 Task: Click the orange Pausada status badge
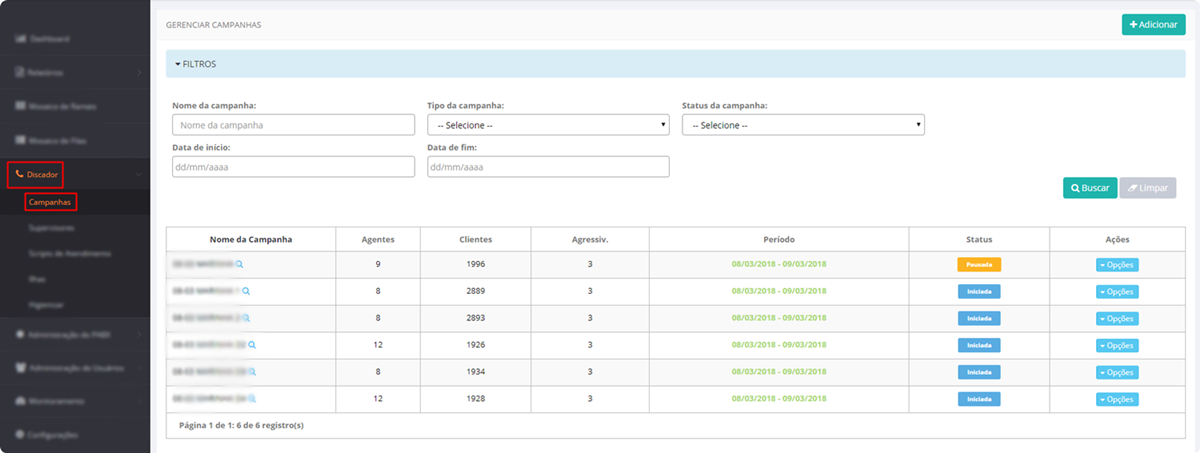click(978, 265)
